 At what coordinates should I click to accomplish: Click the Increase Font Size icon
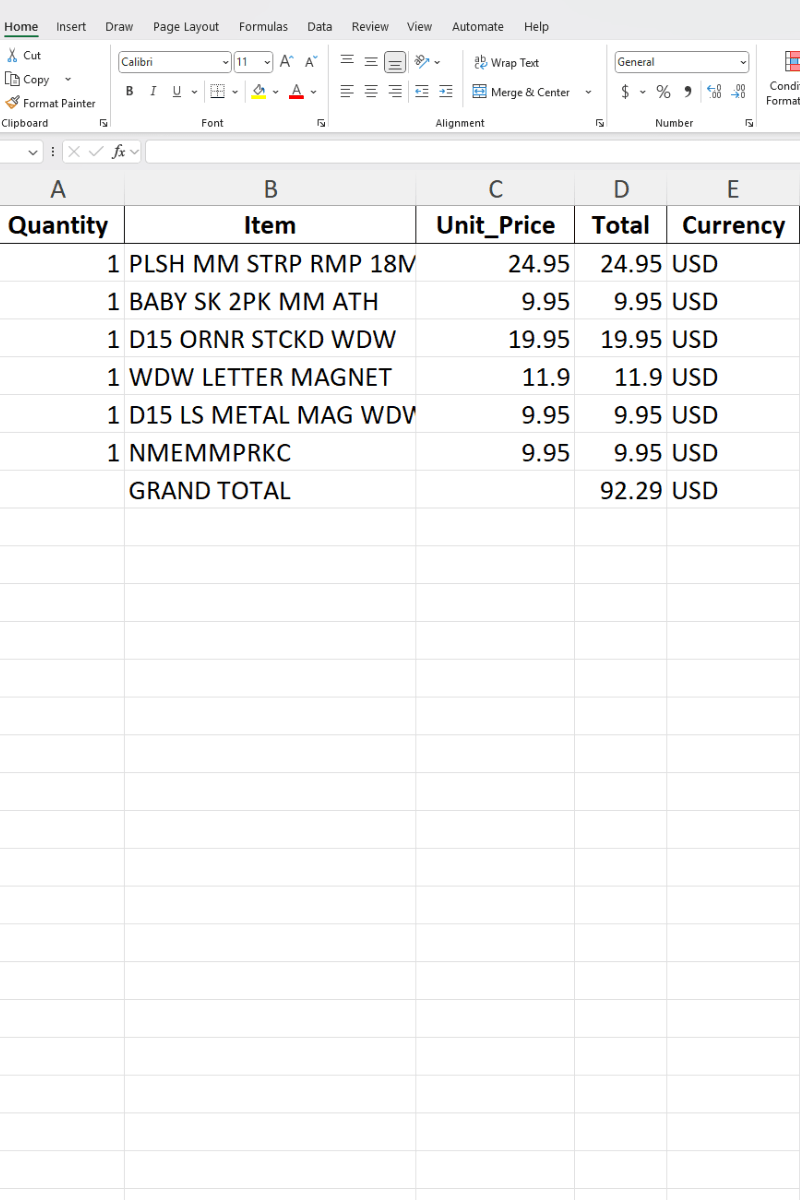[285, 61]
